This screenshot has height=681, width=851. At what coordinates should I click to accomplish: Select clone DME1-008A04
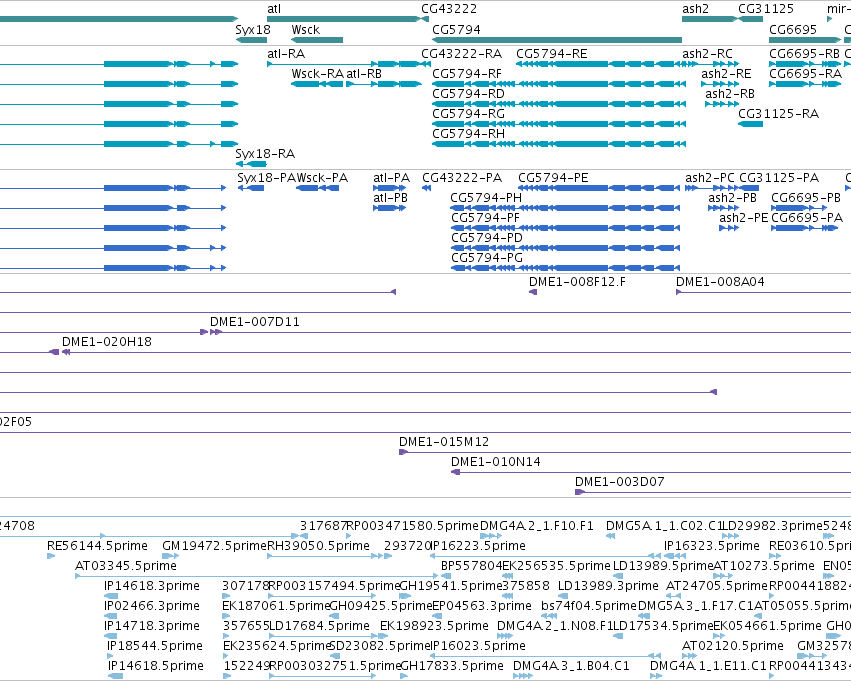click(x=720, y=282)
